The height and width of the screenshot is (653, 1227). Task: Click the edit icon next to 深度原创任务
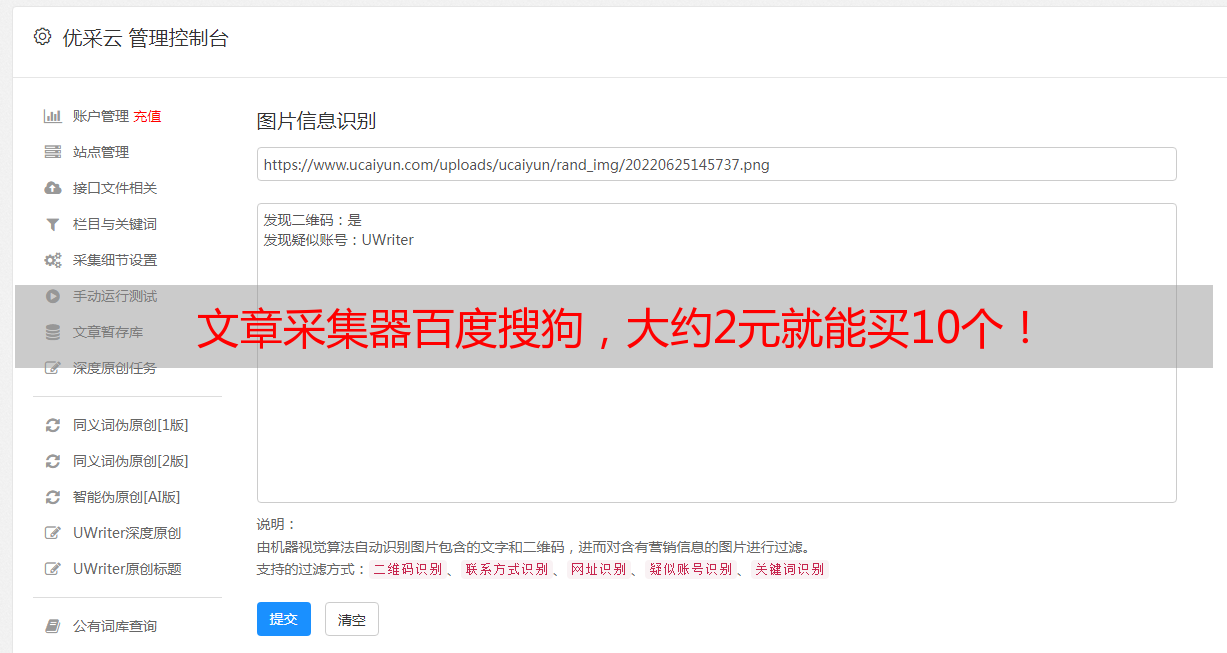53,368
